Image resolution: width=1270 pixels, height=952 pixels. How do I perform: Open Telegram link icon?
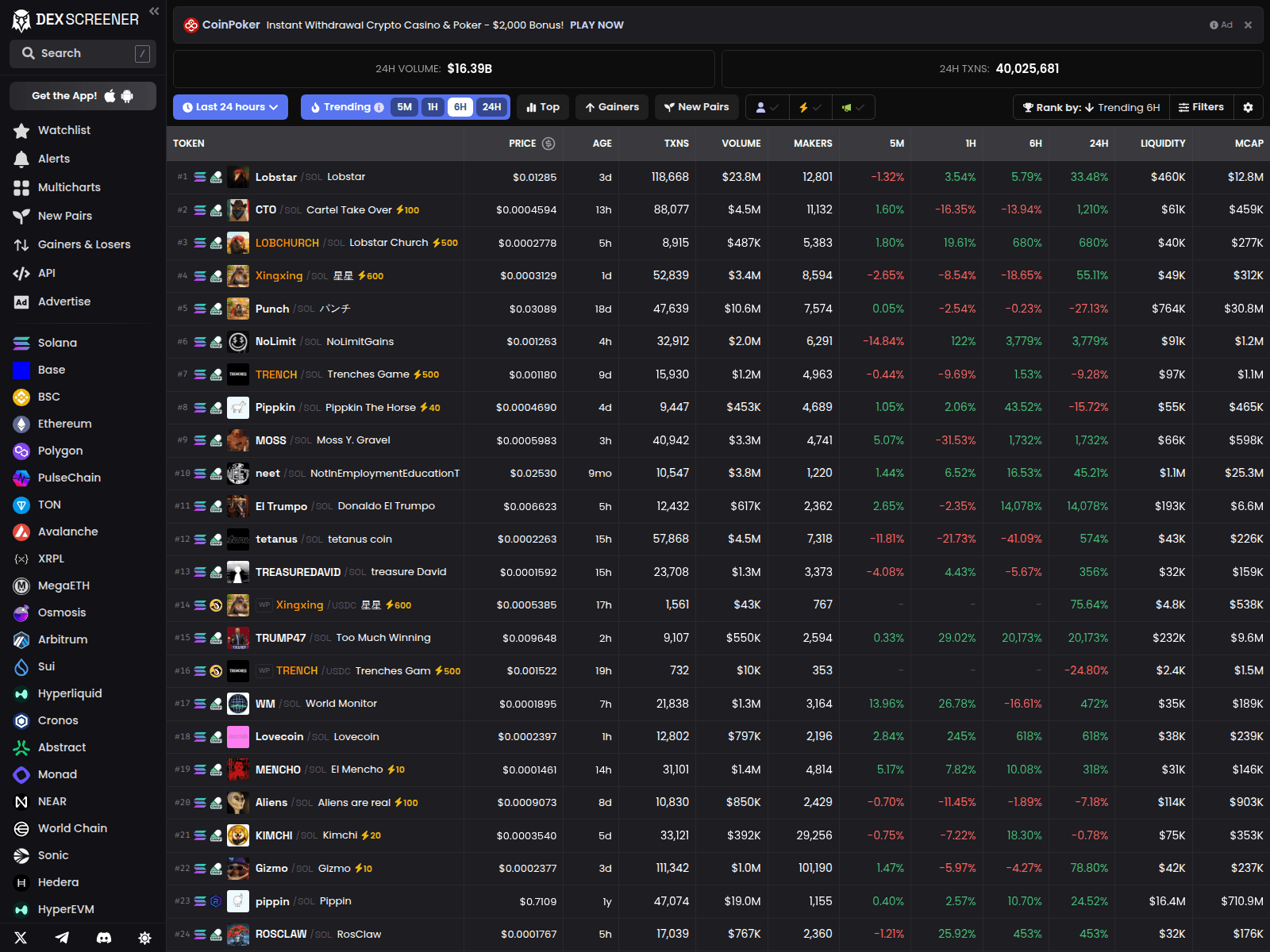tap(62, 938)
